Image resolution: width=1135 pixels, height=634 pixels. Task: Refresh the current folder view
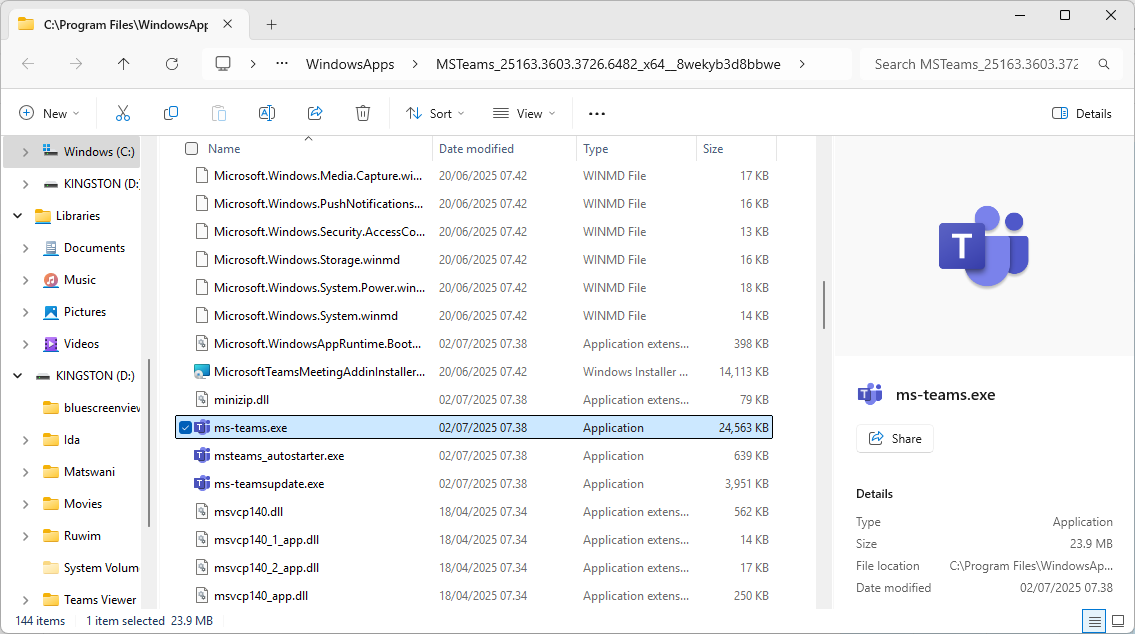coord(171,63)
